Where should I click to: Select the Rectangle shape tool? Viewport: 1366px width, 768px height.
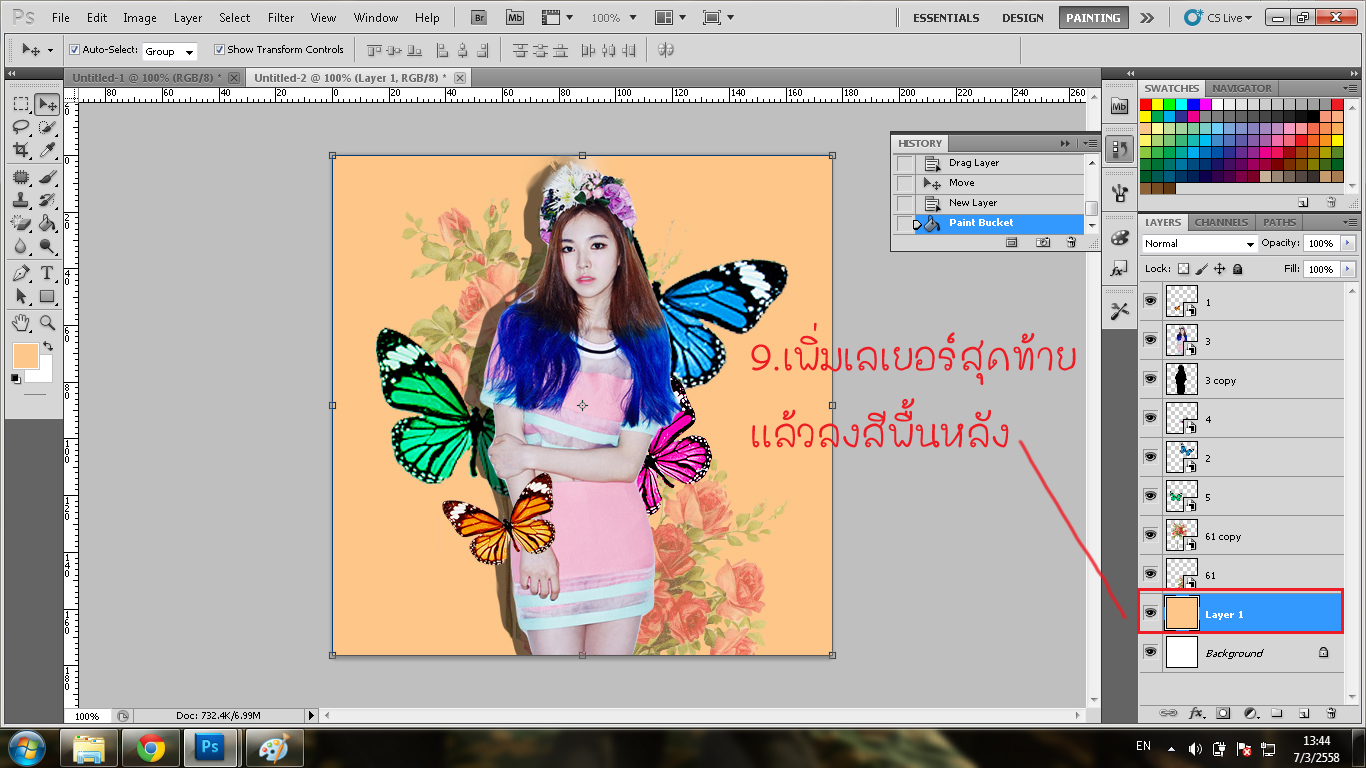click(47, 296)
